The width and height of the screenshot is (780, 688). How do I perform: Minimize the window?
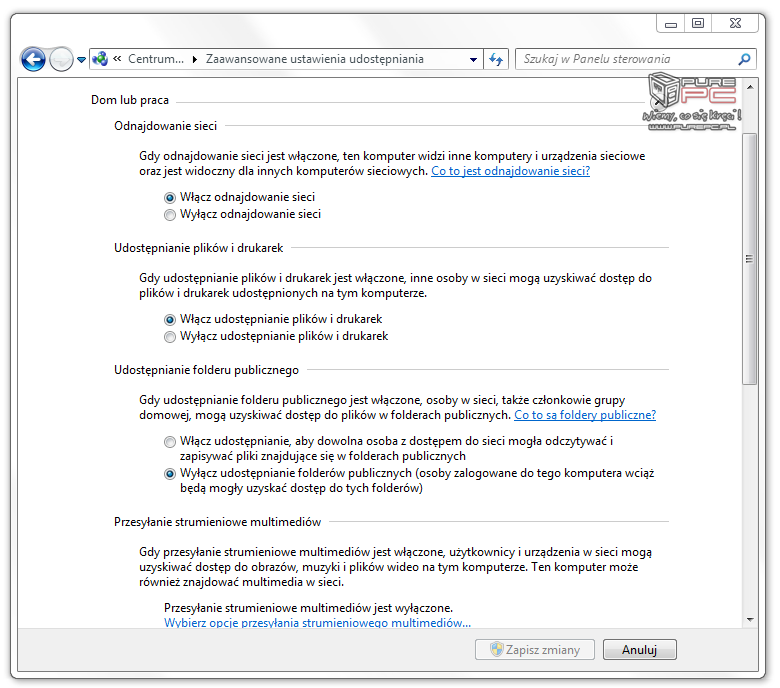point(671,24)
